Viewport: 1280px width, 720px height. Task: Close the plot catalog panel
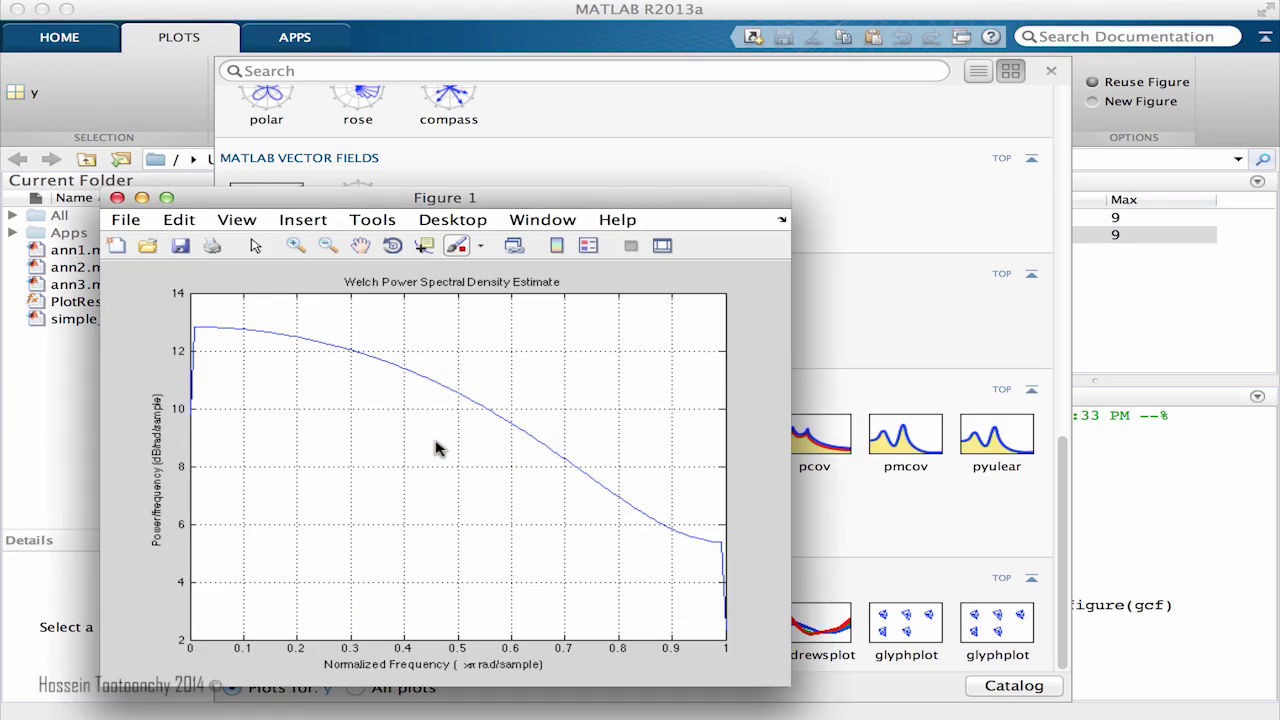click(x=1051, y=70)
